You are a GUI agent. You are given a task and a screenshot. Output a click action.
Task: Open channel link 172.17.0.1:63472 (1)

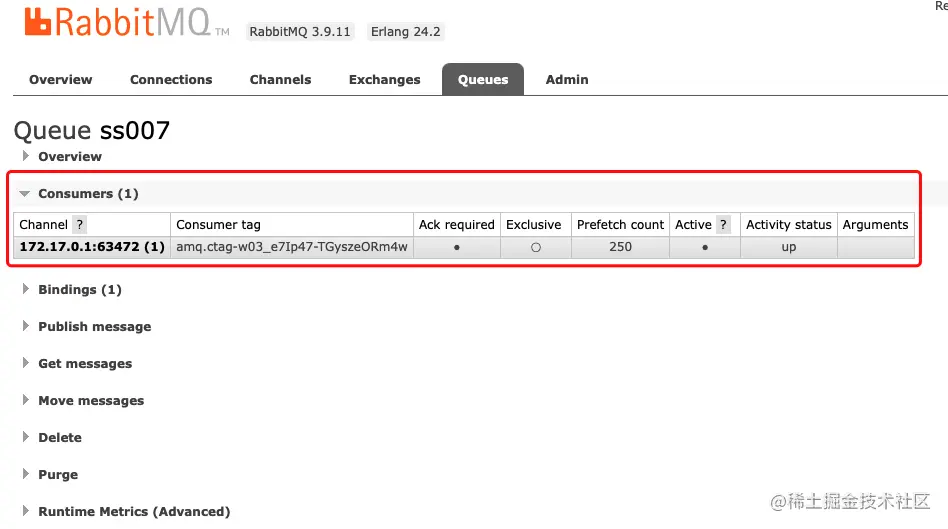(92, 247)
